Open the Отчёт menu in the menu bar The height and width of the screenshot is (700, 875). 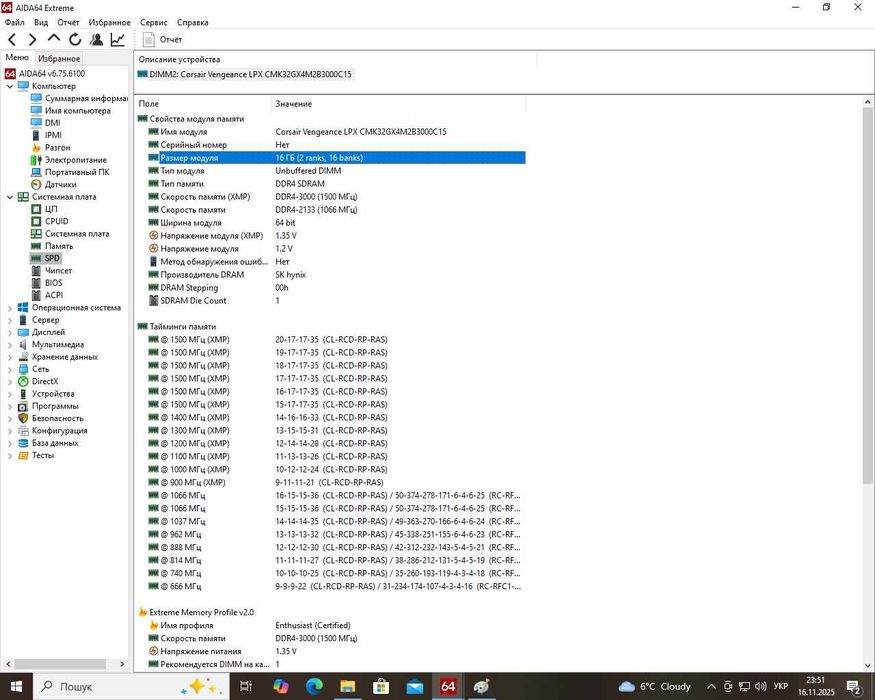click(68, 22)
